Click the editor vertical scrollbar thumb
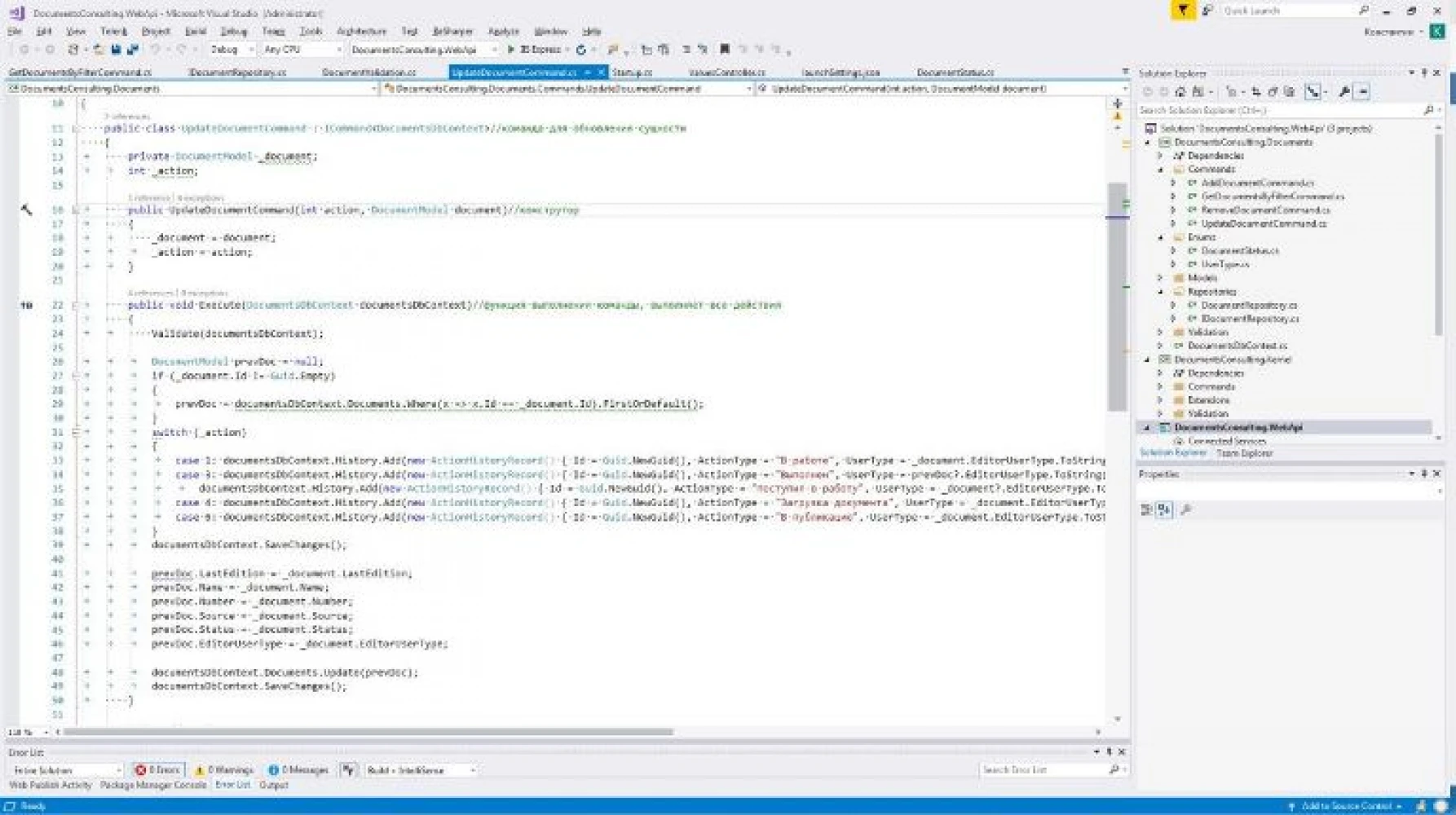This screenshot has width=1456, height=815. pos(1117,297)
